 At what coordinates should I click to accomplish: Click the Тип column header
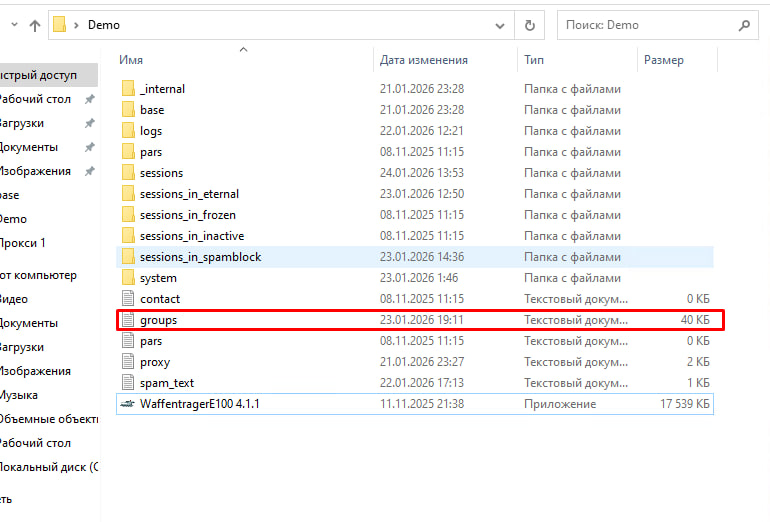coord(534,60)
